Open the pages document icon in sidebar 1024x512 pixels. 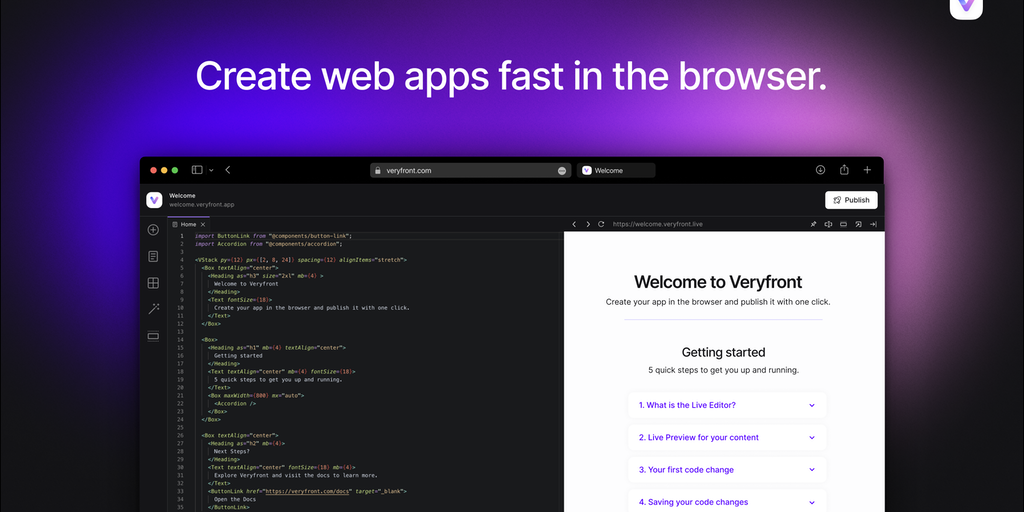click(153, 257)
